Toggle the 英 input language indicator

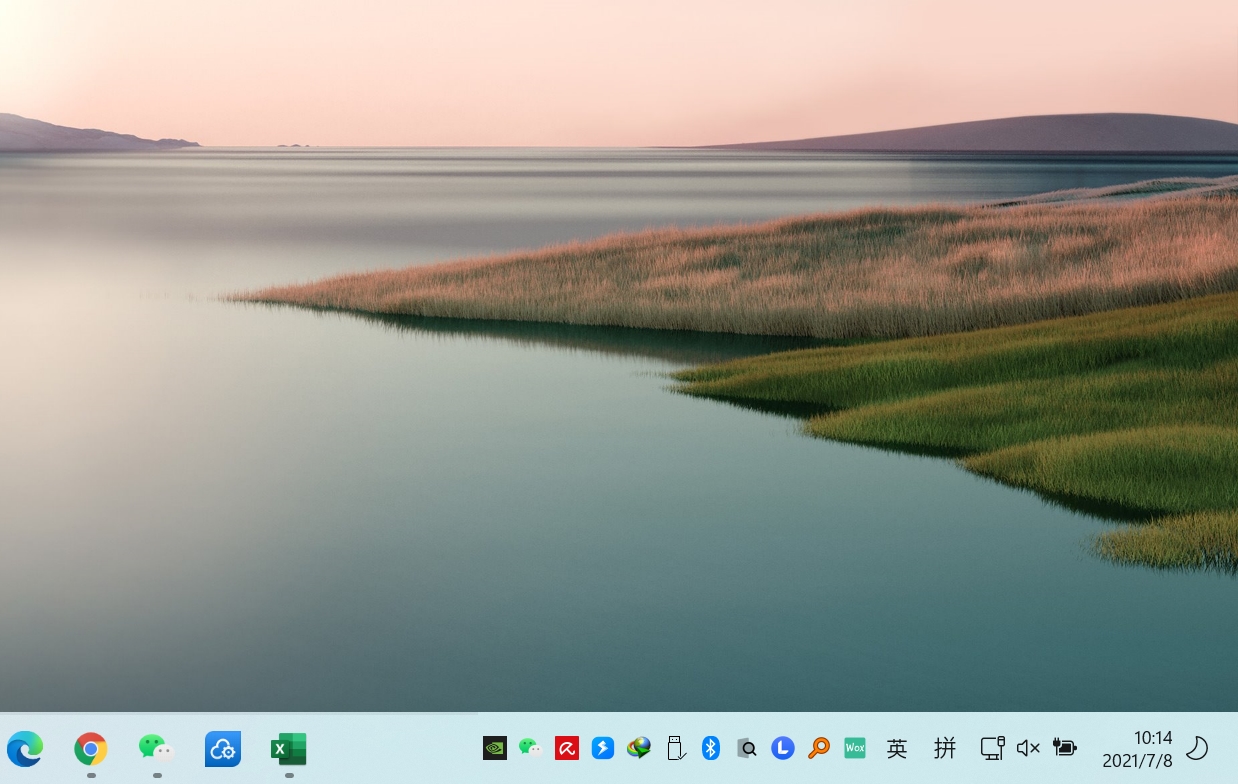click(x=897, y=748)
